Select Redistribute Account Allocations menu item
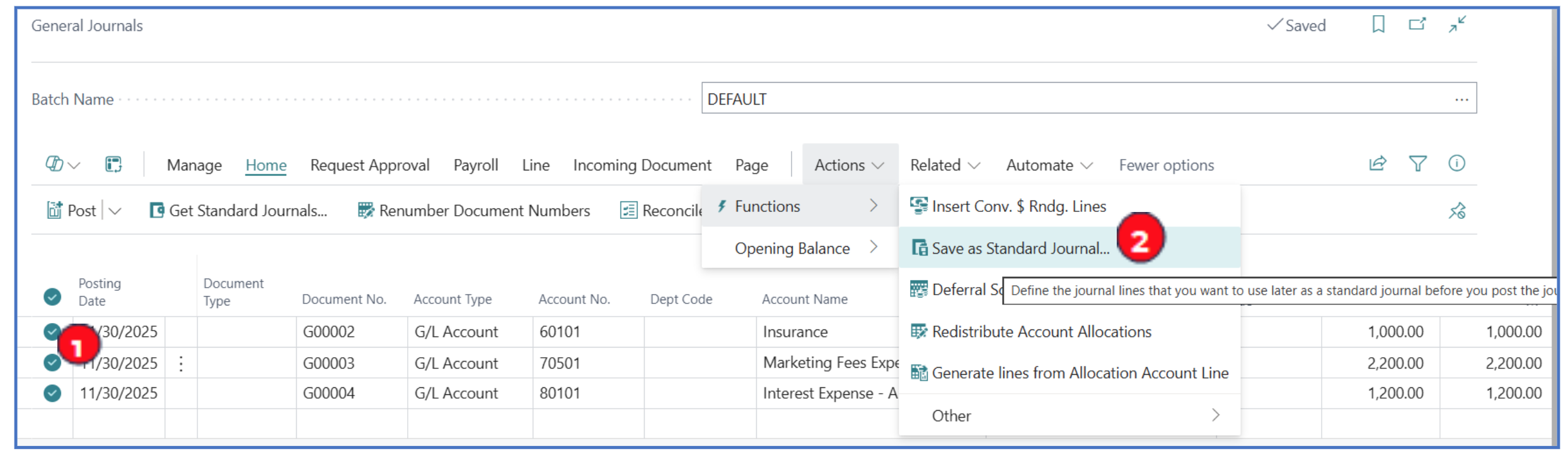 [1041, 332]
